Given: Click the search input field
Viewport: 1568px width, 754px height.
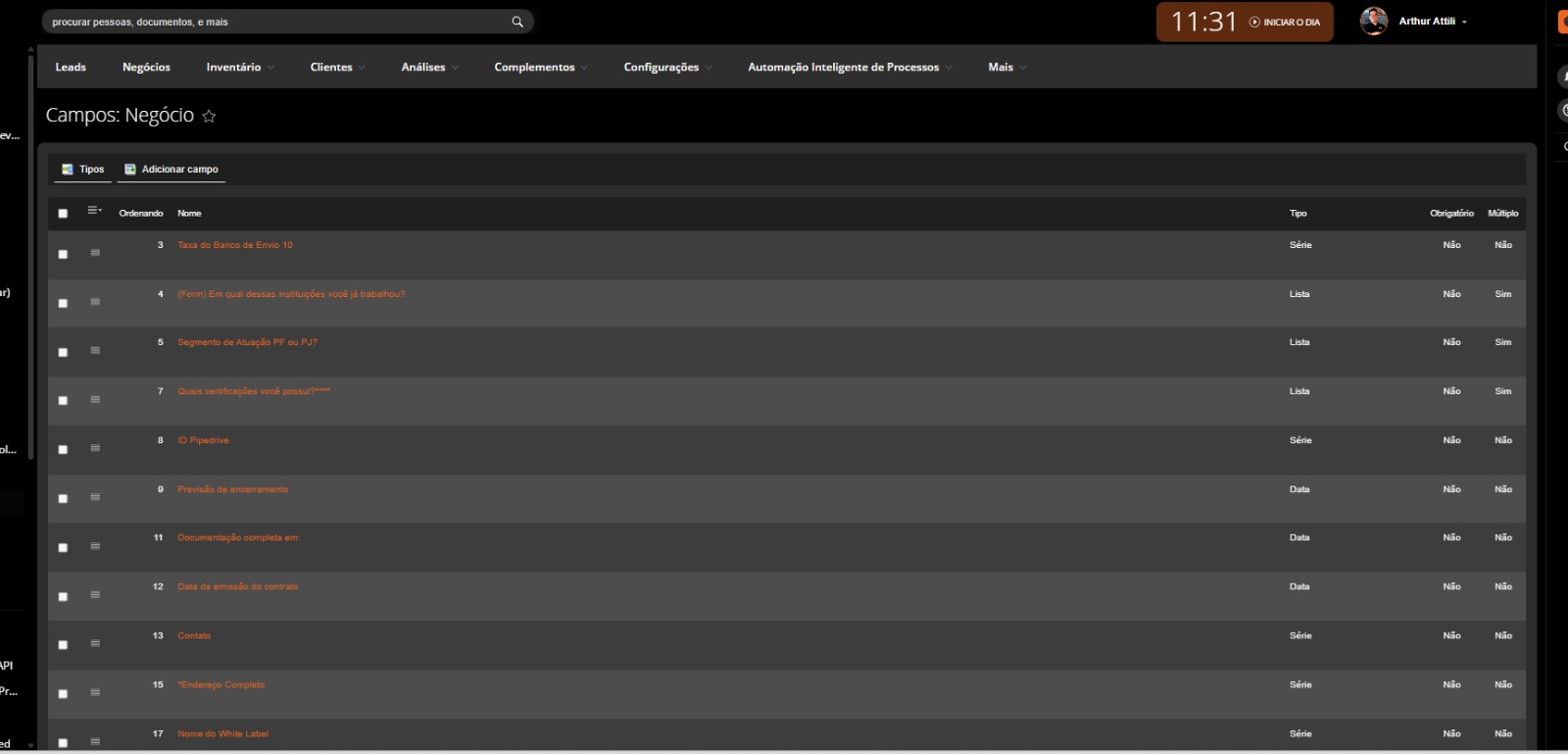Looking at the screenshot, I should pyautogui.click(x=274, y=22).
